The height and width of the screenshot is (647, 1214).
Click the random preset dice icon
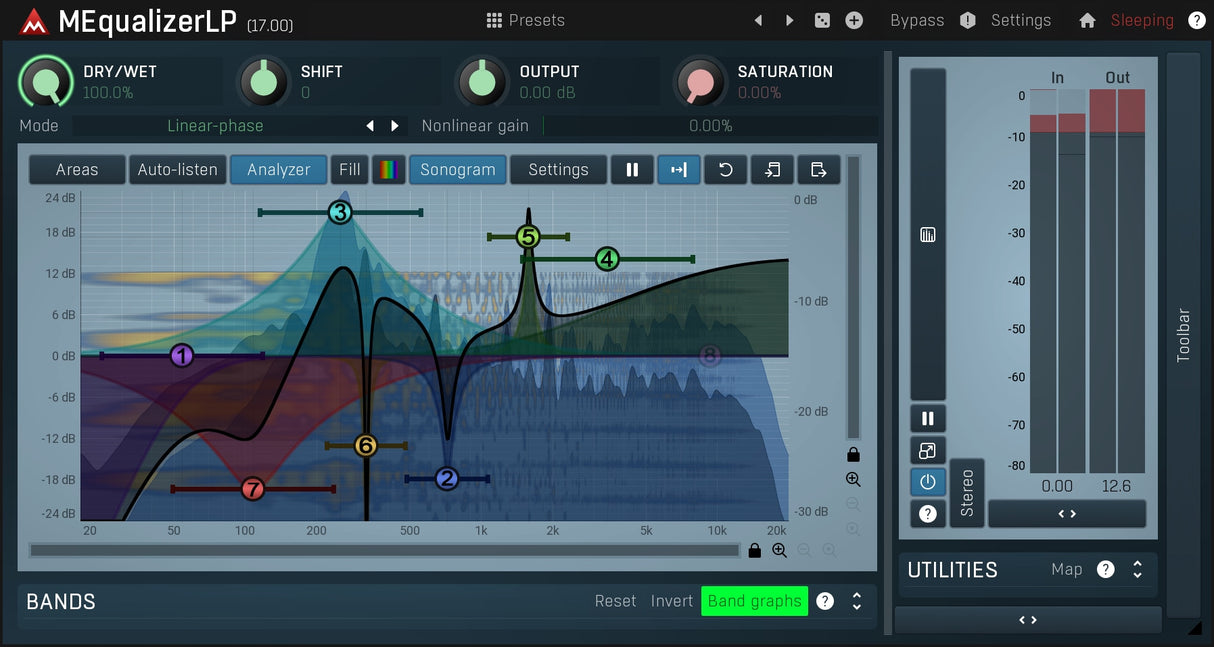(x=822, y=20)
